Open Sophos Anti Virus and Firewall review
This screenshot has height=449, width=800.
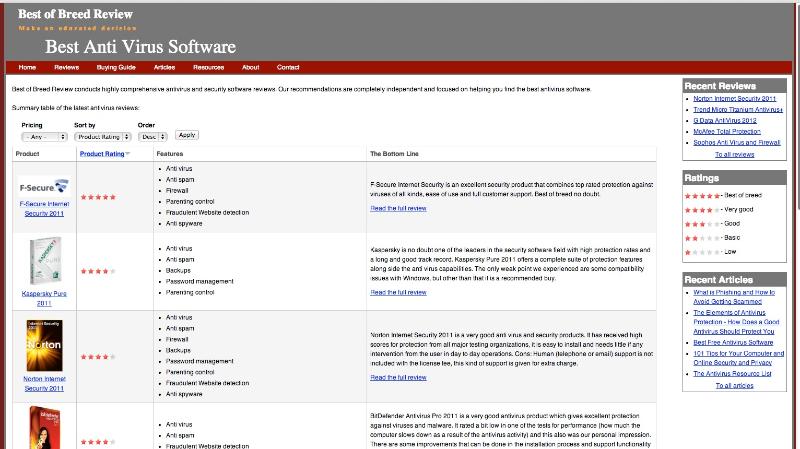click(737, 143)
